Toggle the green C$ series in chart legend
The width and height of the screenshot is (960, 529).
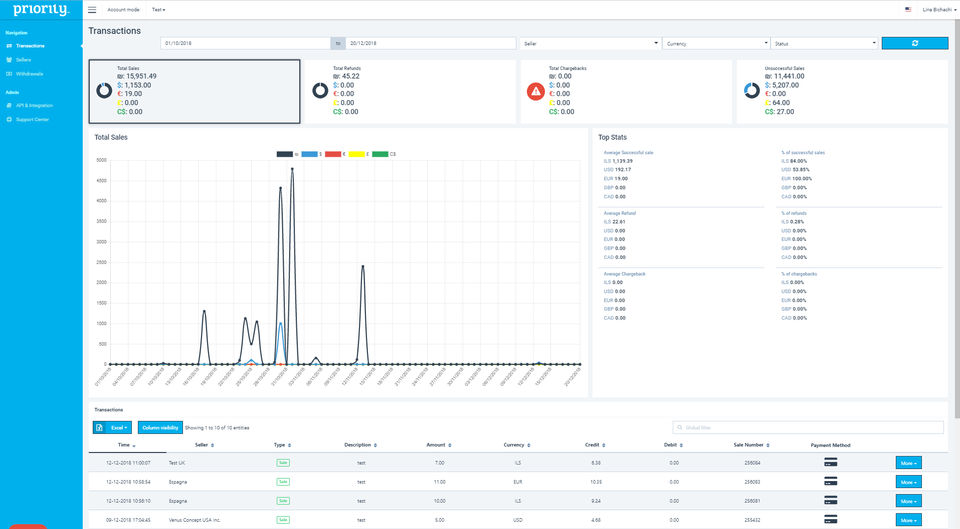[x=381, y=154]
